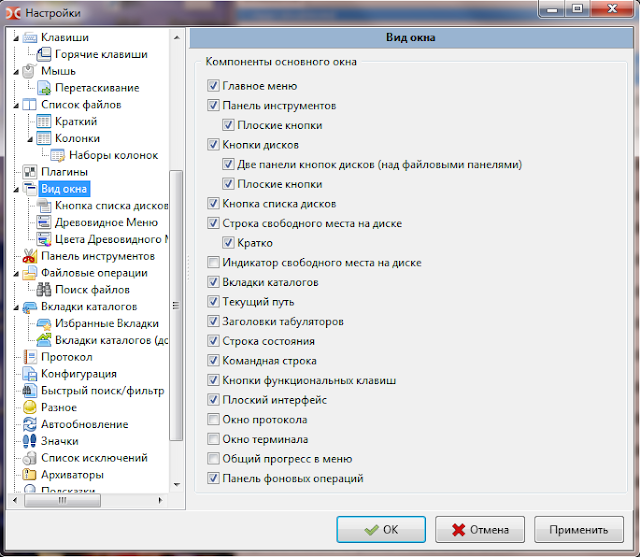Collapse the Вид окна tree node
Image resolution: width=640 pixels, height=557 pixels.
coord(16,189)
